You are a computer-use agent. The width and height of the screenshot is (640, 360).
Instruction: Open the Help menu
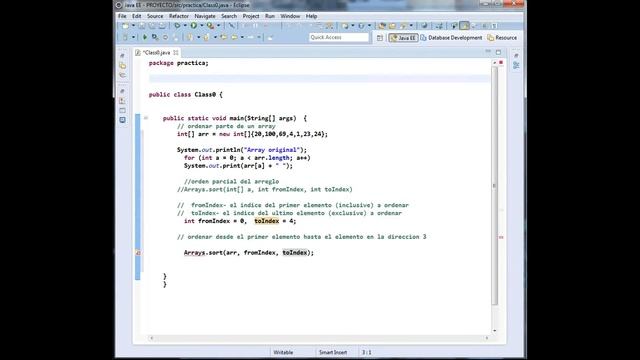pos(311,16)
